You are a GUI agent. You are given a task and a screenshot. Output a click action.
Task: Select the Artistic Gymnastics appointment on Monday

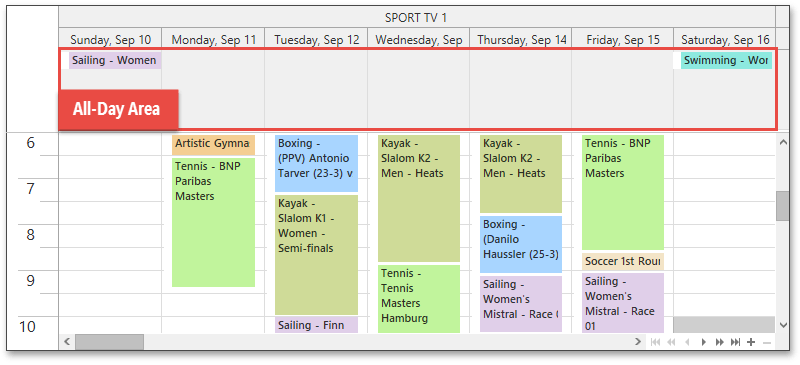coord(213,144)
